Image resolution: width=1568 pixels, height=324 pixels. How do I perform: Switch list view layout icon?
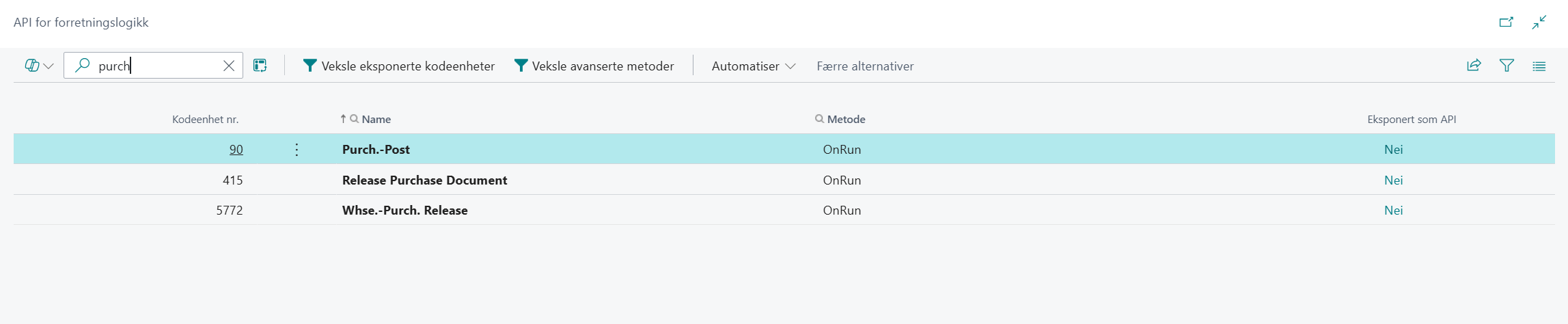(x=1539, y=66)
